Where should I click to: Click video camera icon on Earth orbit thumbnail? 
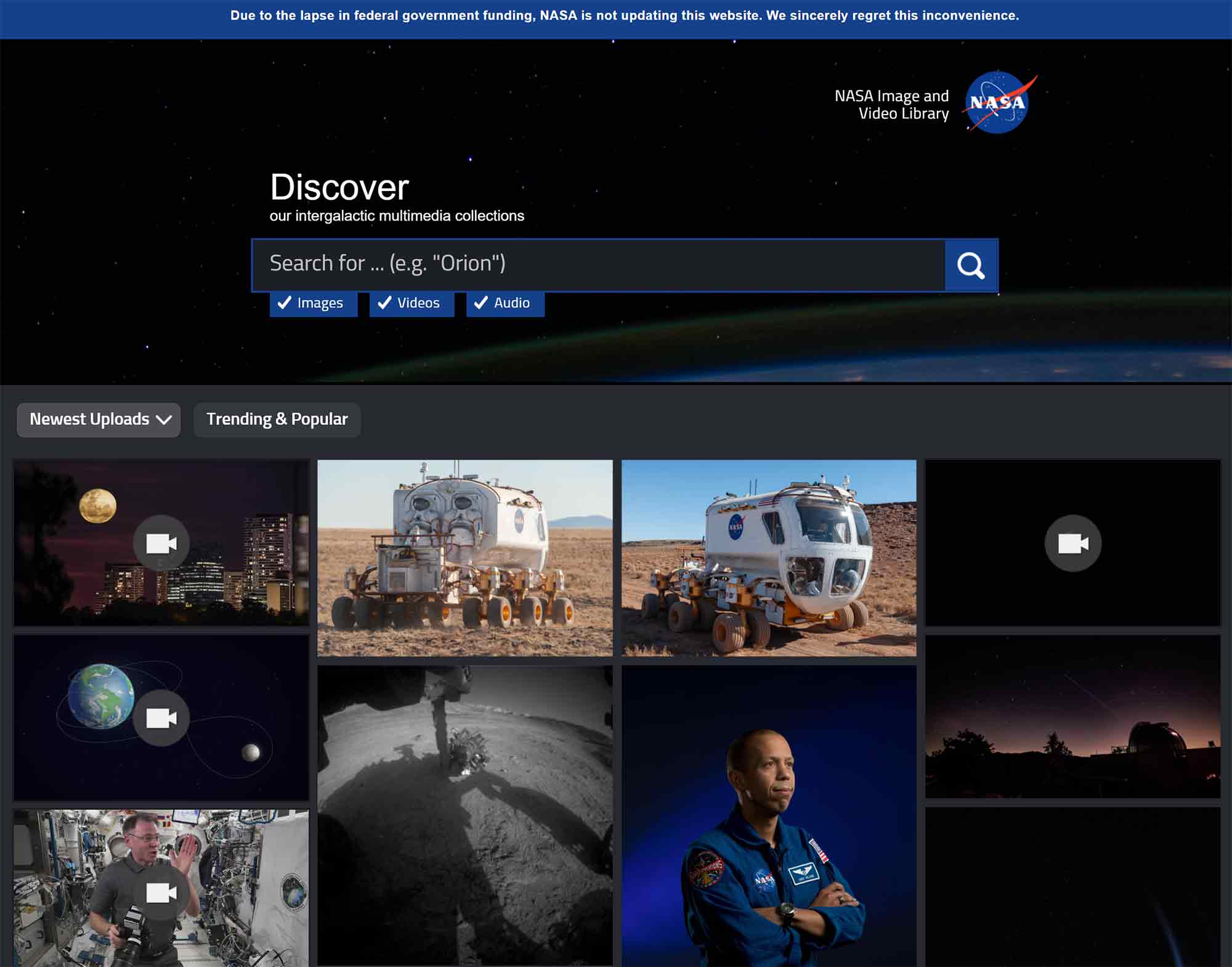(161, 718)
